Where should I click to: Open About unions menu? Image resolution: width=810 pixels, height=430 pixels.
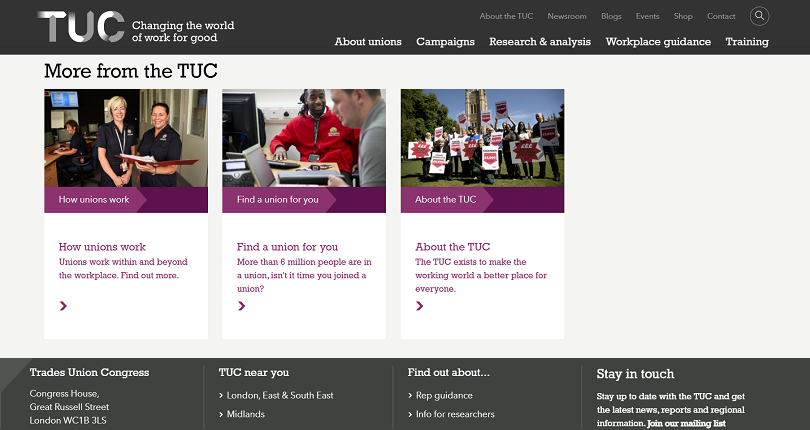[368, 42]
